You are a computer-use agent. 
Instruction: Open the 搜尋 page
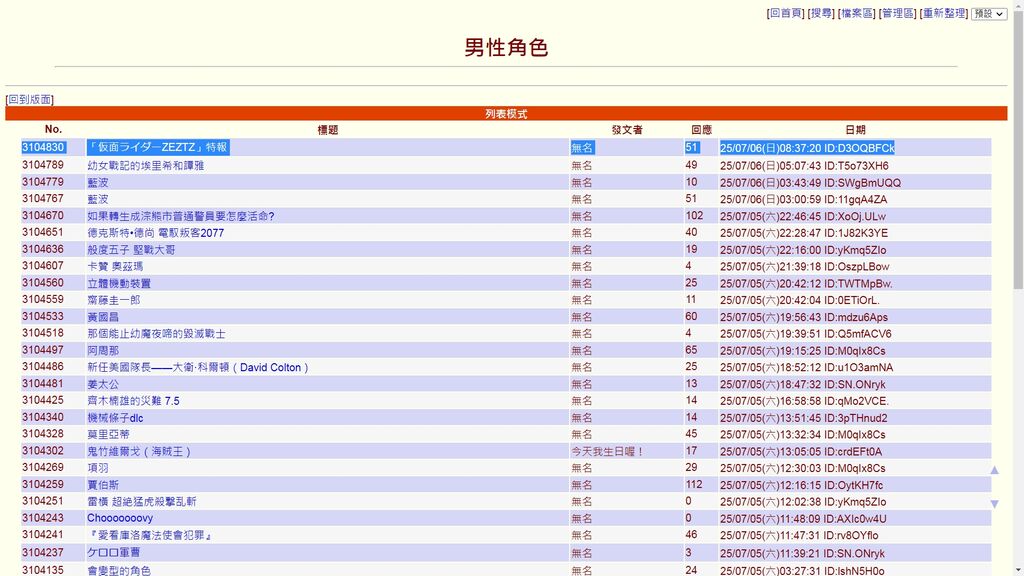pyautogui.click(x=821, y=14)
